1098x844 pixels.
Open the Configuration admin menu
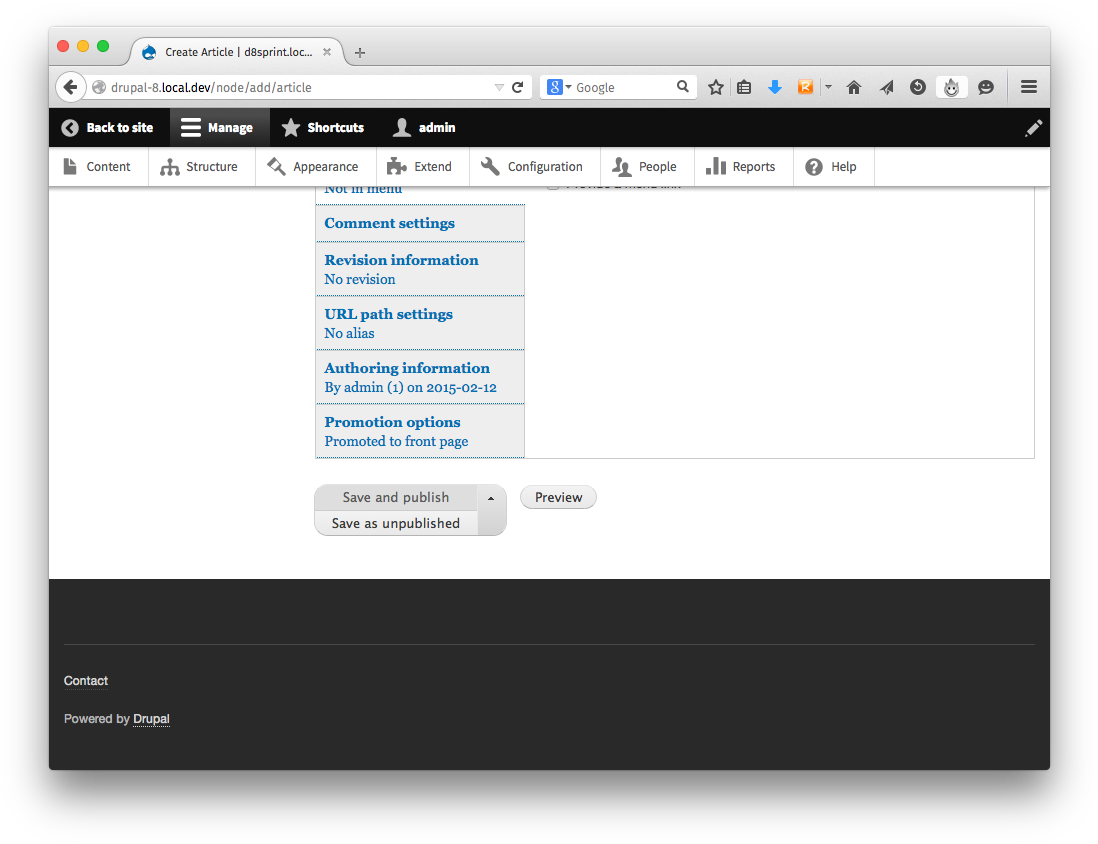coord(534,167)
